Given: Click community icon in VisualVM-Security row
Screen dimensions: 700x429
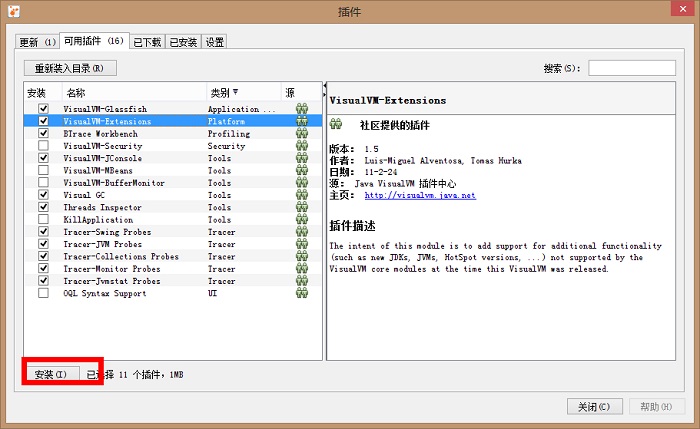Looking at the screenshot, I should point(302,146).
